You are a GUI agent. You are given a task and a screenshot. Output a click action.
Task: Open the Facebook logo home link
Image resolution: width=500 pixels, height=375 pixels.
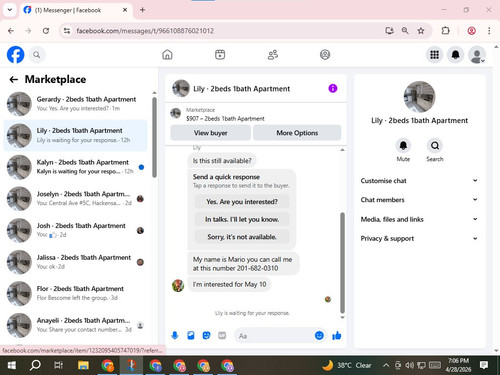point(15,55)
